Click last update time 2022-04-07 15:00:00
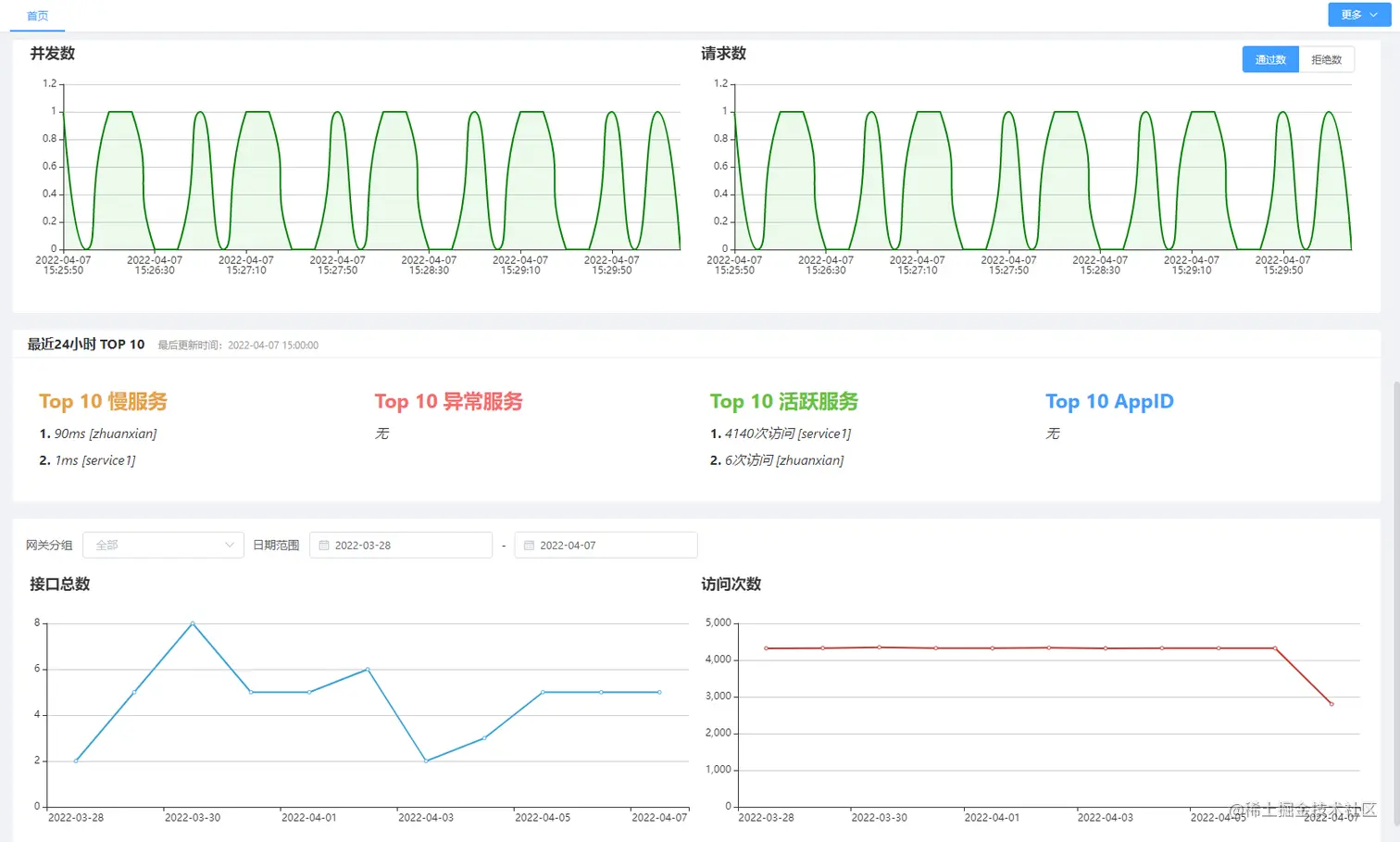The width and height of the screenshot is (1400, 842). click(x=238, y=345)
